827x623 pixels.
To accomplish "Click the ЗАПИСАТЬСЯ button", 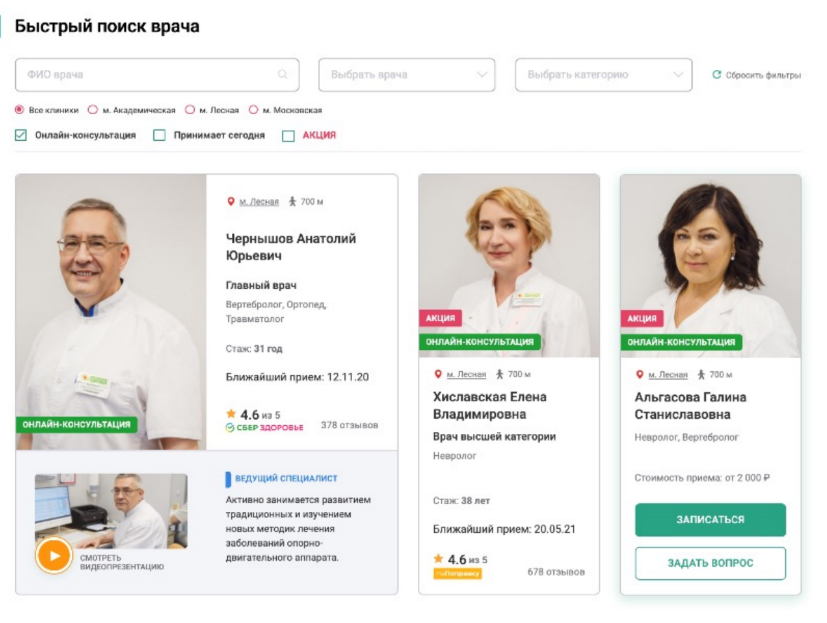I will click(x=710, y=520).
